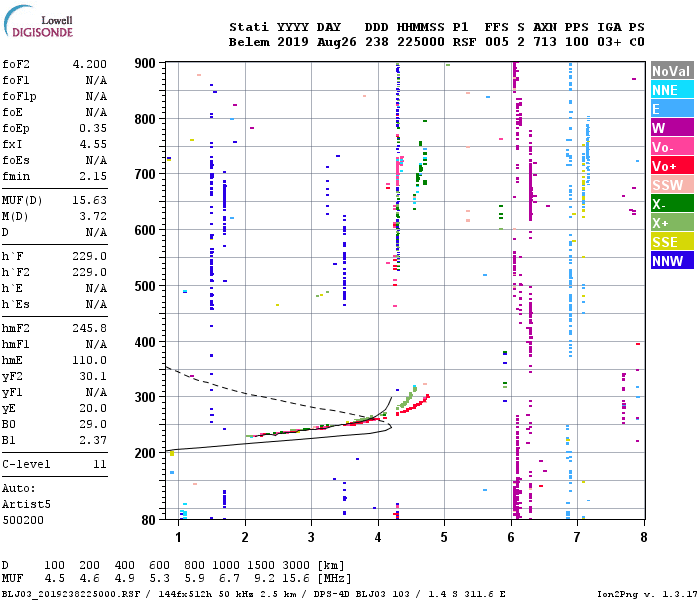
Task: Select the NoVal legend swatch
Action: point(672,71)
